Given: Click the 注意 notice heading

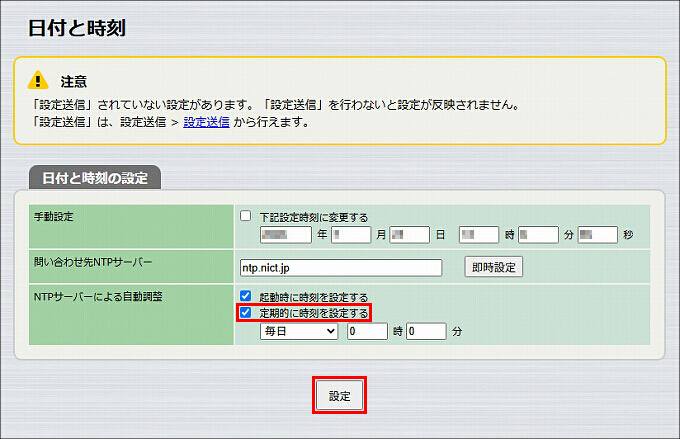Looking at the screenshot, I should [74, 82].
